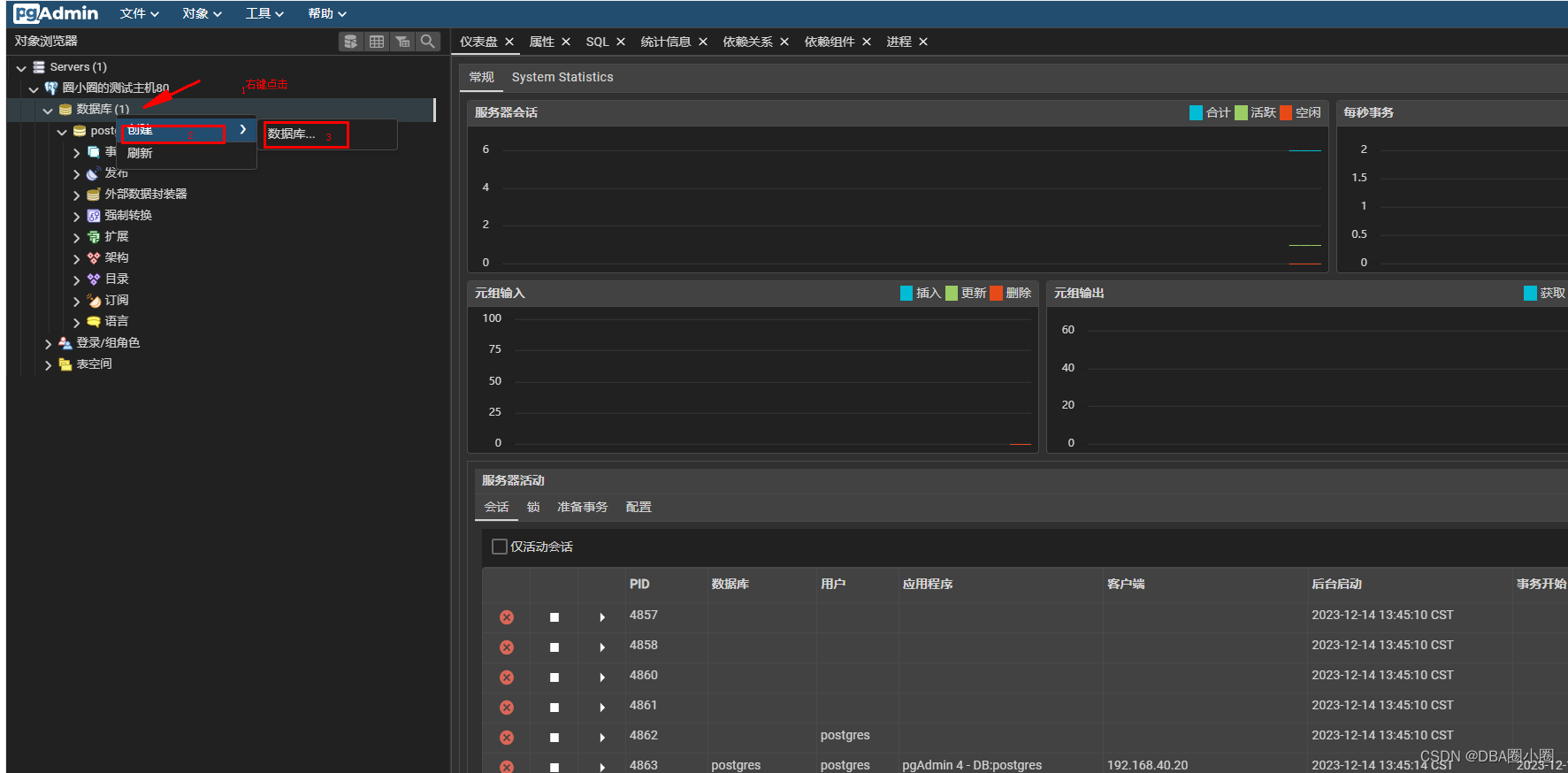Image resolution: width=1568 pixels, height=773 pixels.
Task: Terminate session for PID 4857
Action: 507,617
